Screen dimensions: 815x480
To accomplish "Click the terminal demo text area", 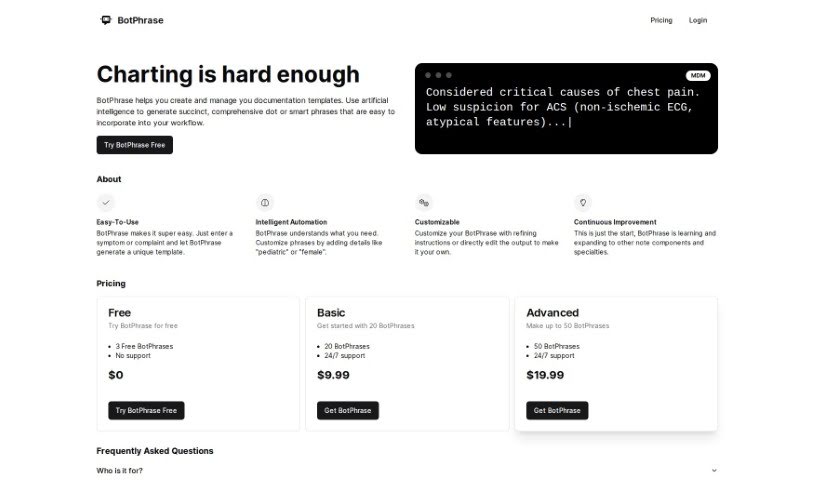I will point(560,108).
